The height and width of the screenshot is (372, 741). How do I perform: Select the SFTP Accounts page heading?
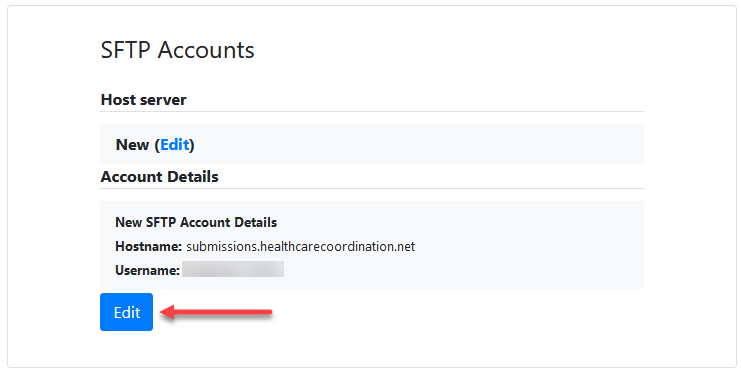[x=178, y=50]
